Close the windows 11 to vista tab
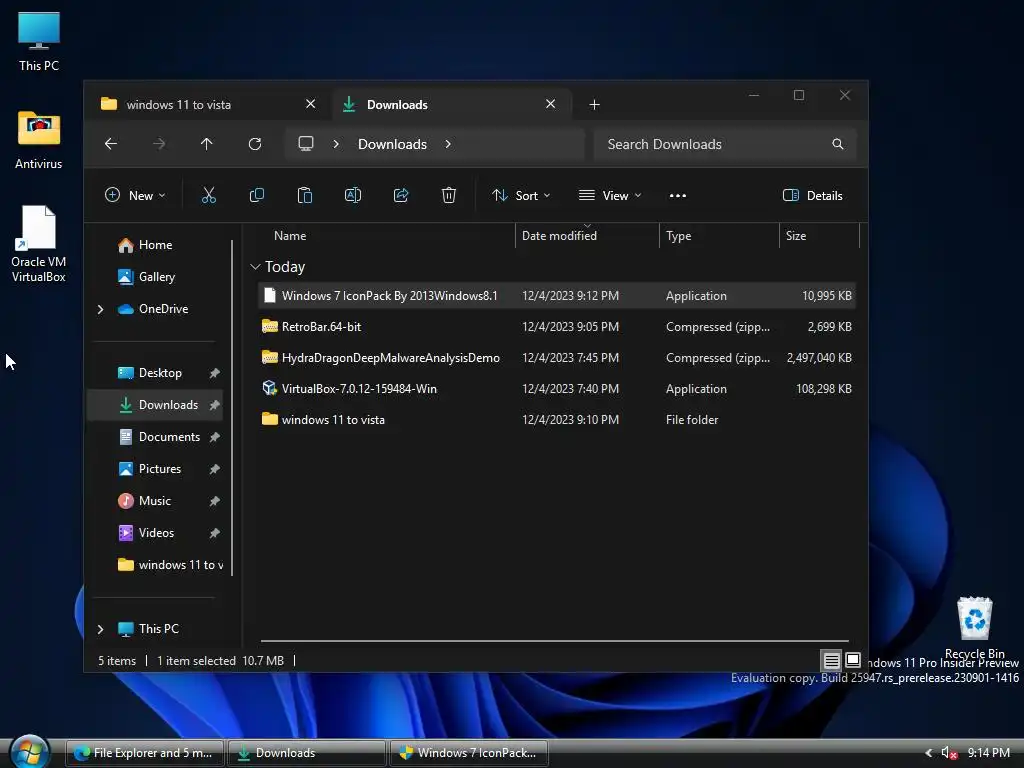 point(311,104)
